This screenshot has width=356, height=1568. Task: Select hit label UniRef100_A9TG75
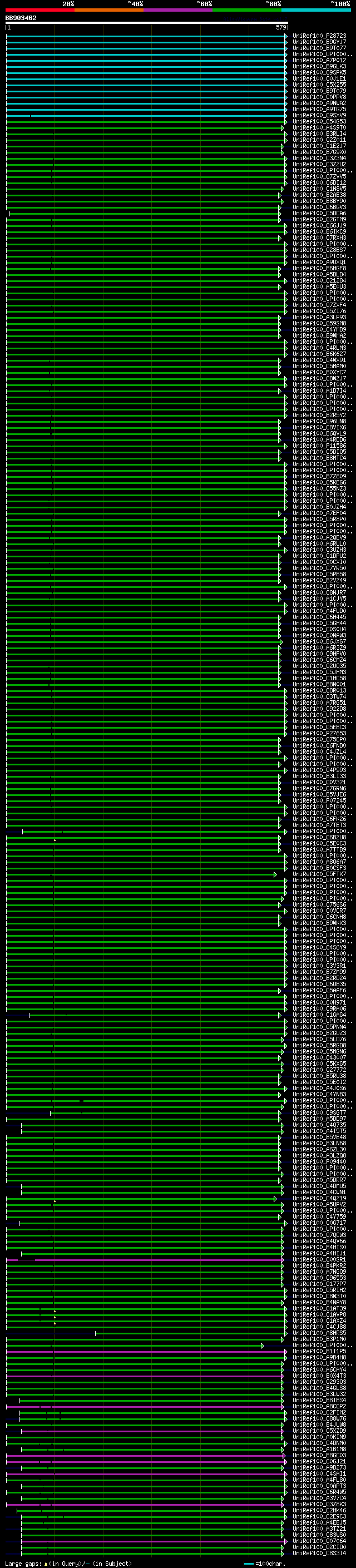point(319,109)
